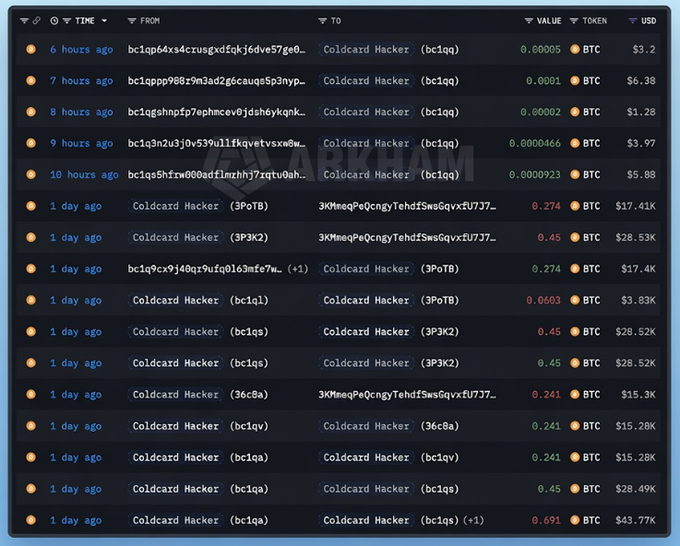Open sender address starting bc1q3n2u3j0v539
The height and width of the screenshot is (546, 680).
pyautogui.click(x=216, y=143)
